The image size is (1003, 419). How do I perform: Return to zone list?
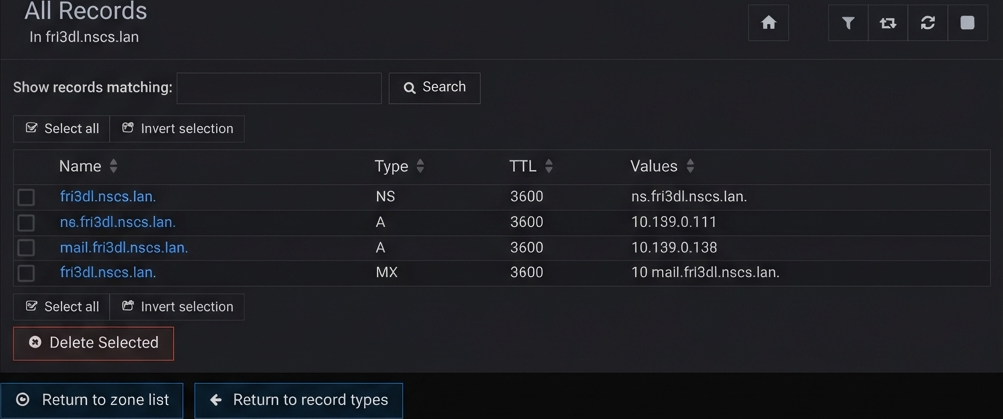tap(92, 400)
